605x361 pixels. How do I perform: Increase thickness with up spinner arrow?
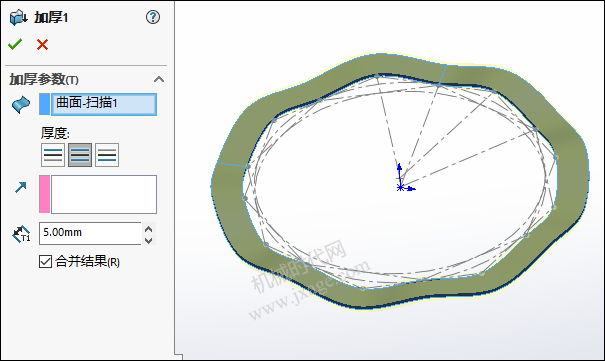[x=149, y=229]
